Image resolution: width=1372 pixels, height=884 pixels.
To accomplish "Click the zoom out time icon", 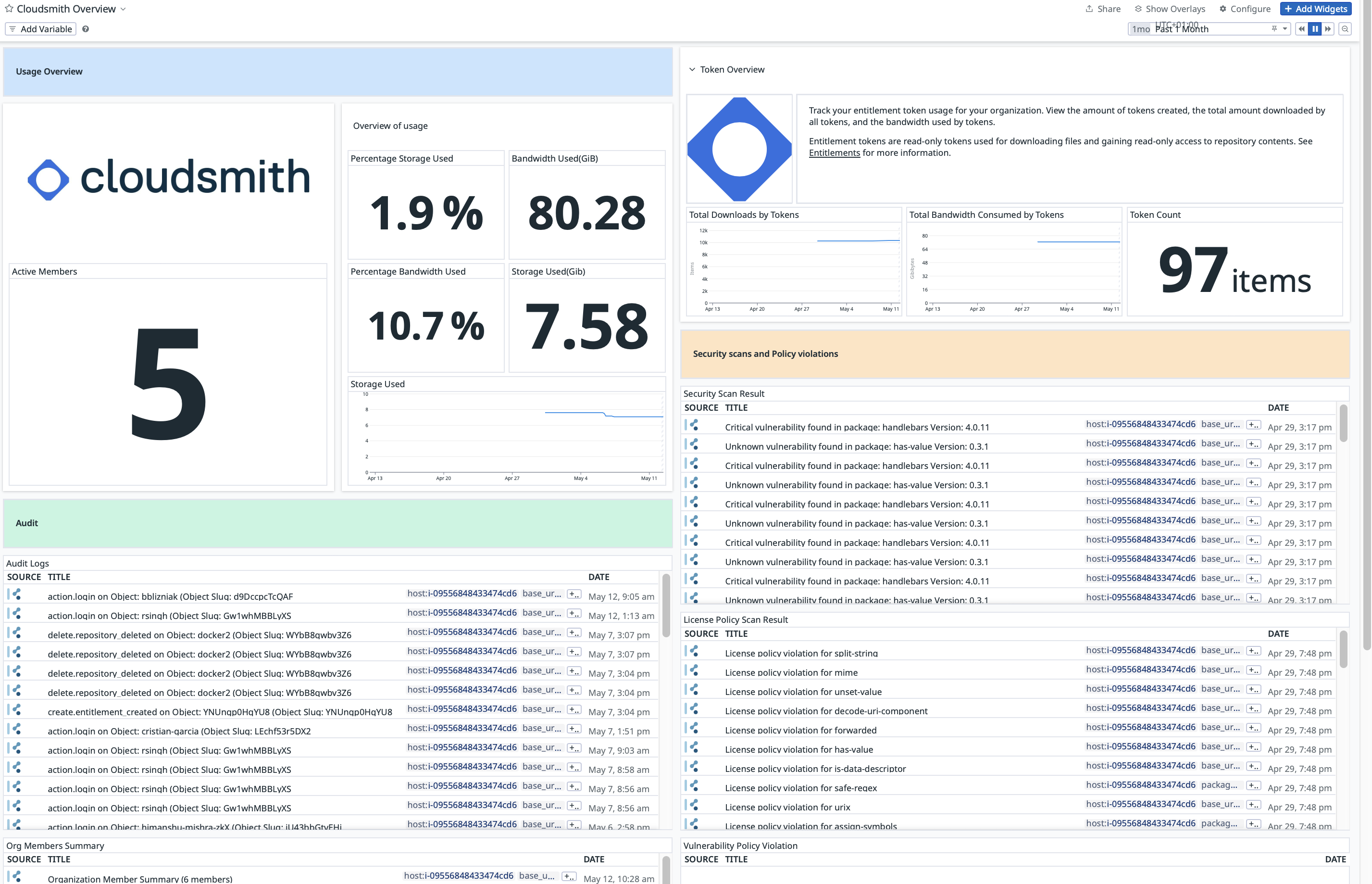I will tap(1345, 29).
